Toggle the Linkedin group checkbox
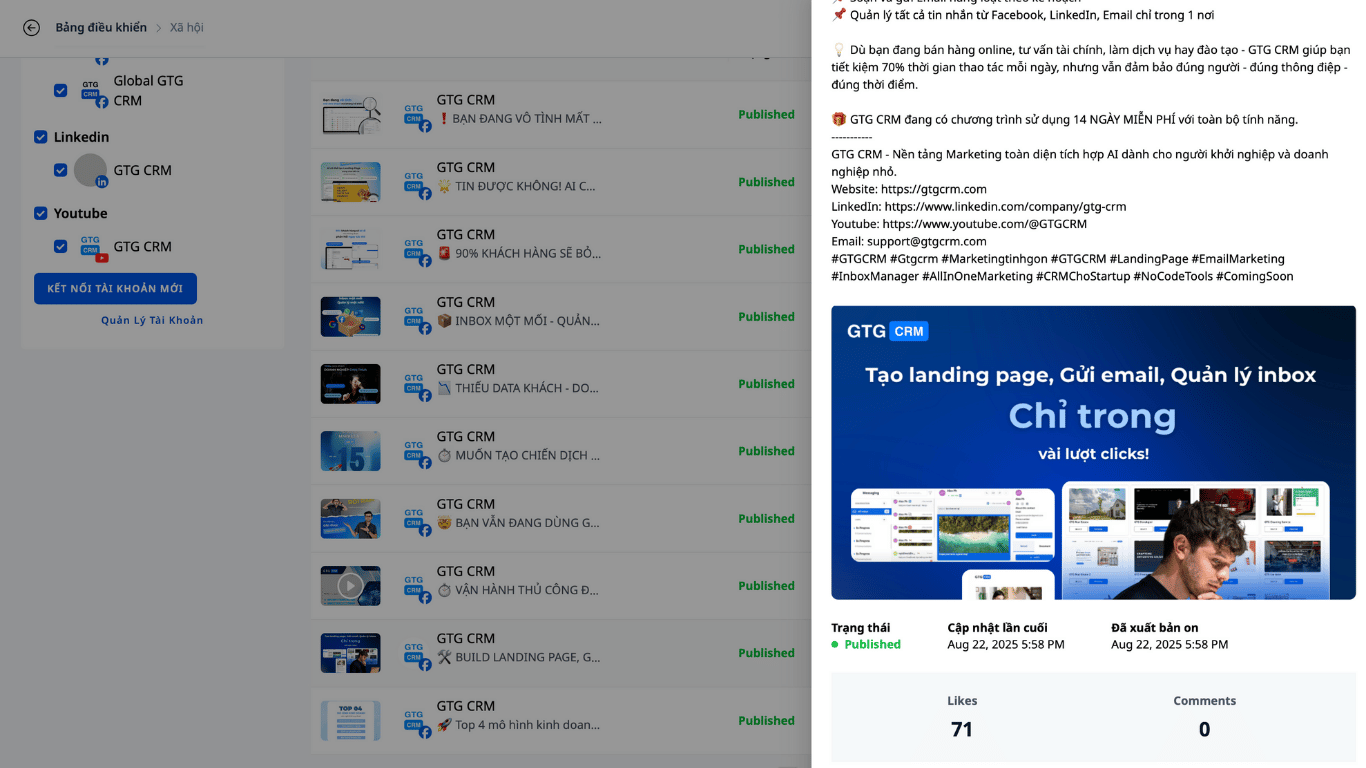The height and width of the screenshot is (768, 1366). pos(41,137)
